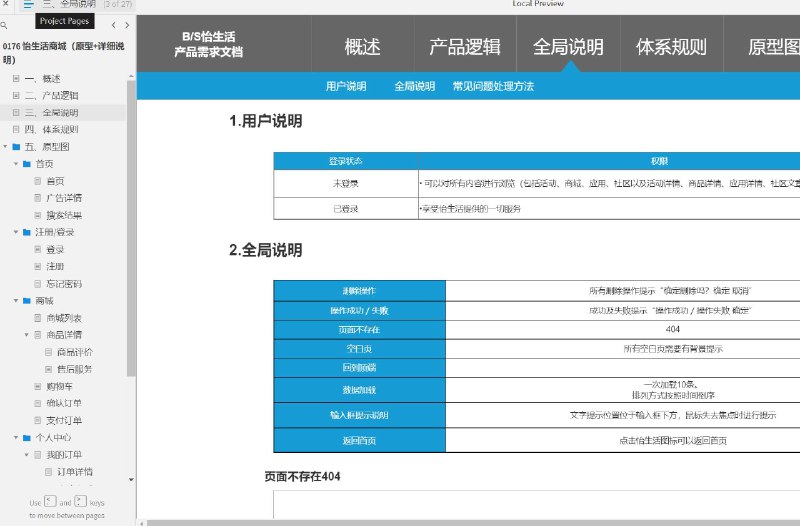Switch to the 概述 top navigation tab

tap(362, 47)
